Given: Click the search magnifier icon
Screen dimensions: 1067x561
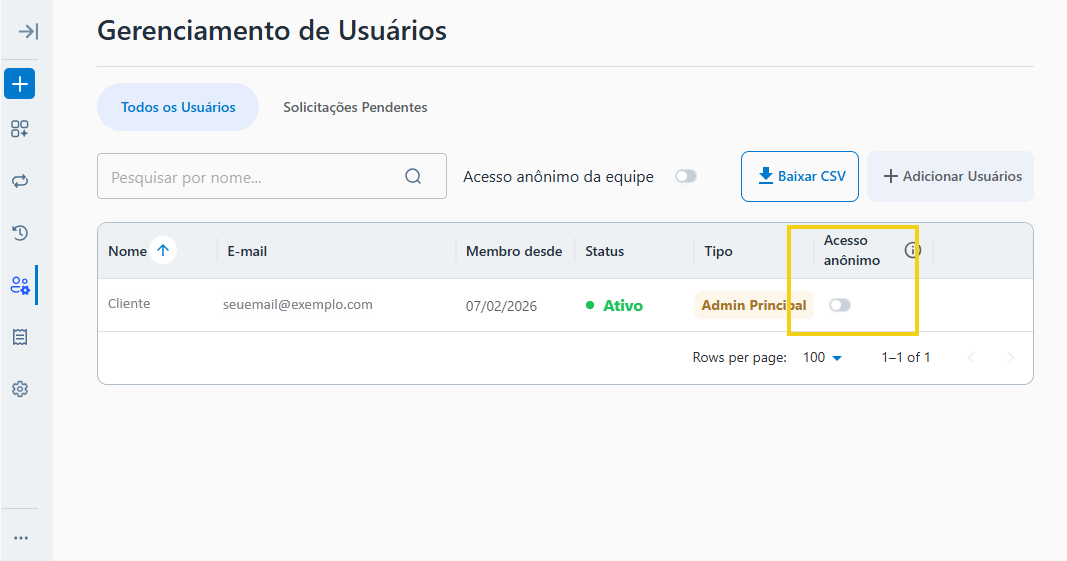Looking at the screenshot, I should click(413, 176).
